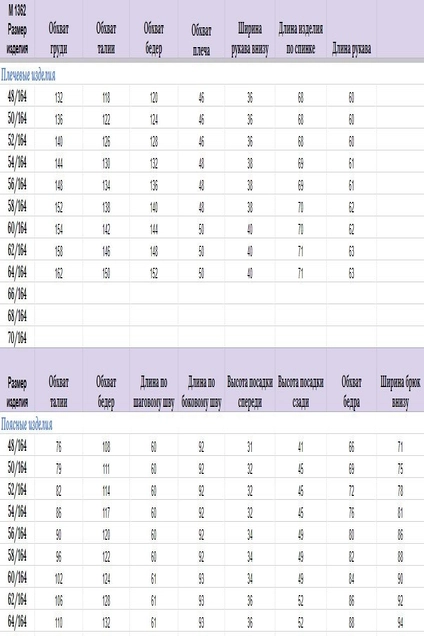Viewport: 424px width, 636px height.
Task: Select trouser width value 94 for 64/164
Action: (400, 622)
